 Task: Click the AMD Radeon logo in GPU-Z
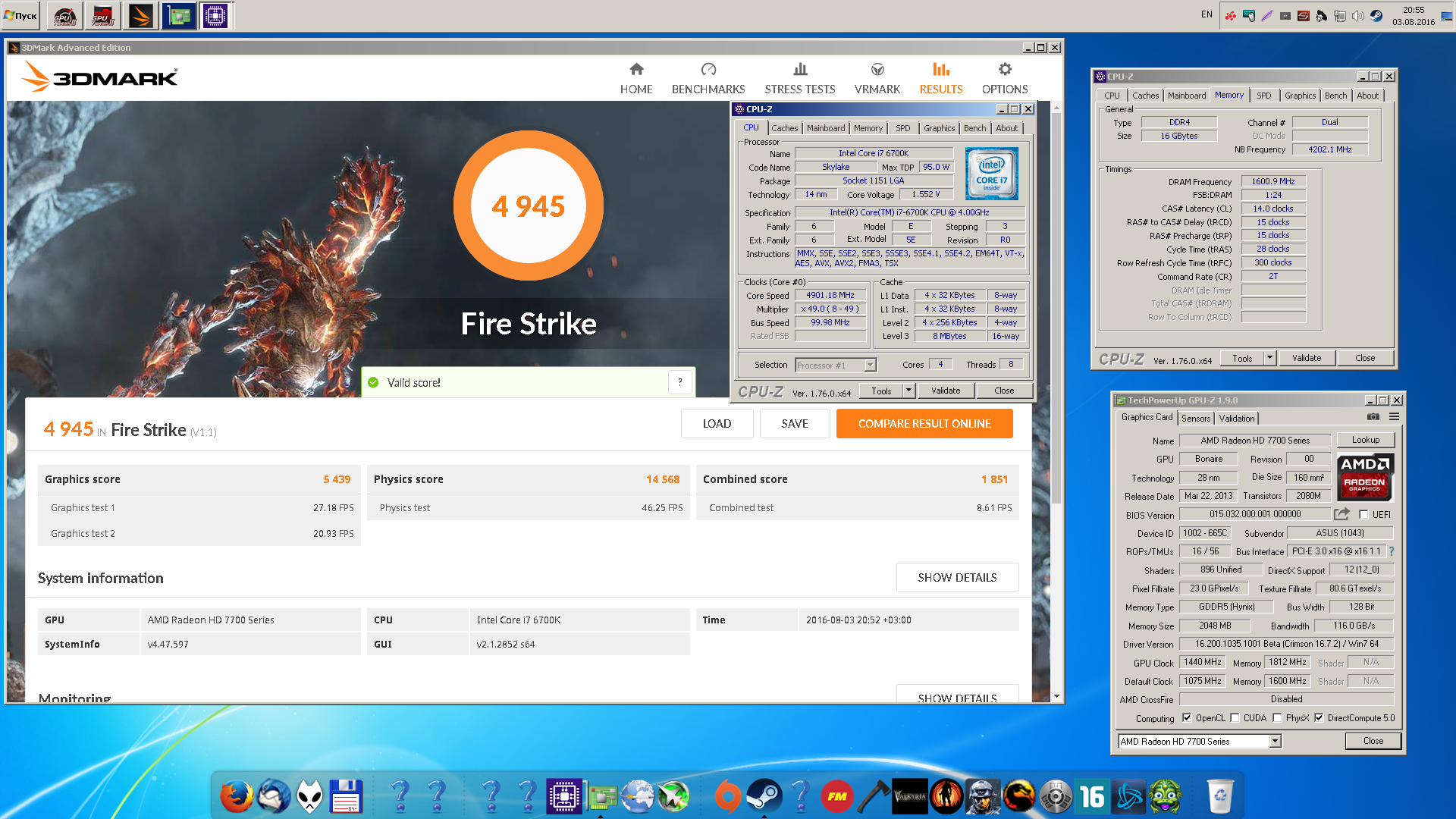click(x=1364, y=478)
